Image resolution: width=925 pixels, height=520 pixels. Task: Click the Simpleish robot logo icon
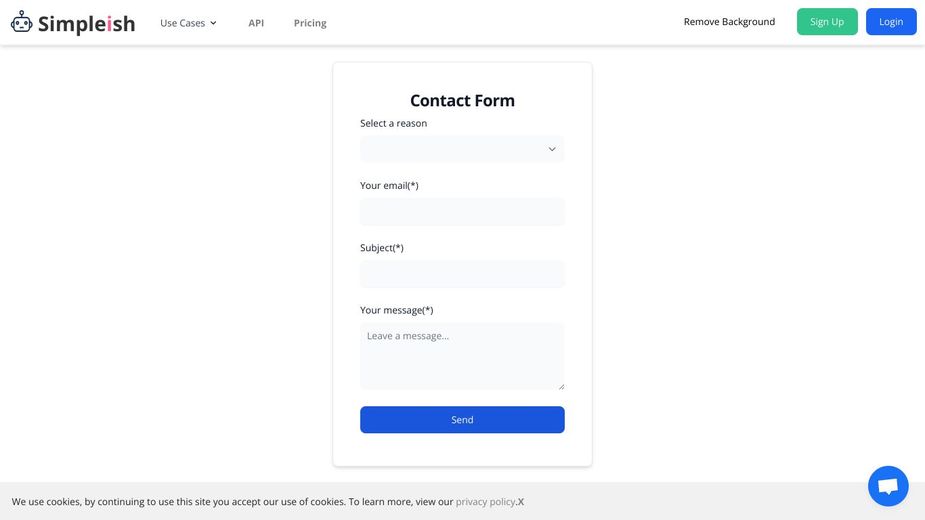click(x=22, y=22)
